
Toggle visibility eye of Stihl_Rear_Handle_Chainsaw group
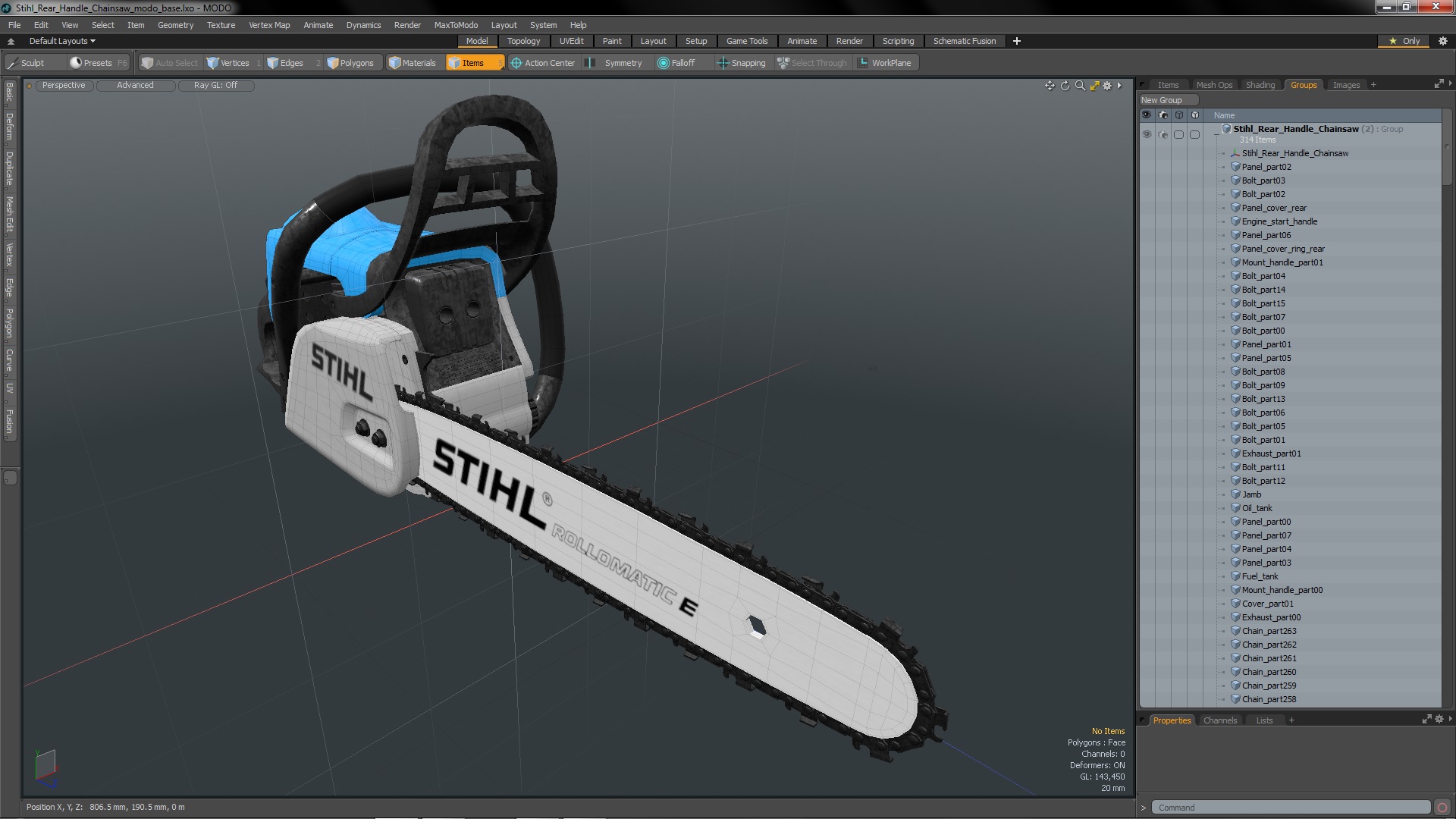tap(1147, 134)
